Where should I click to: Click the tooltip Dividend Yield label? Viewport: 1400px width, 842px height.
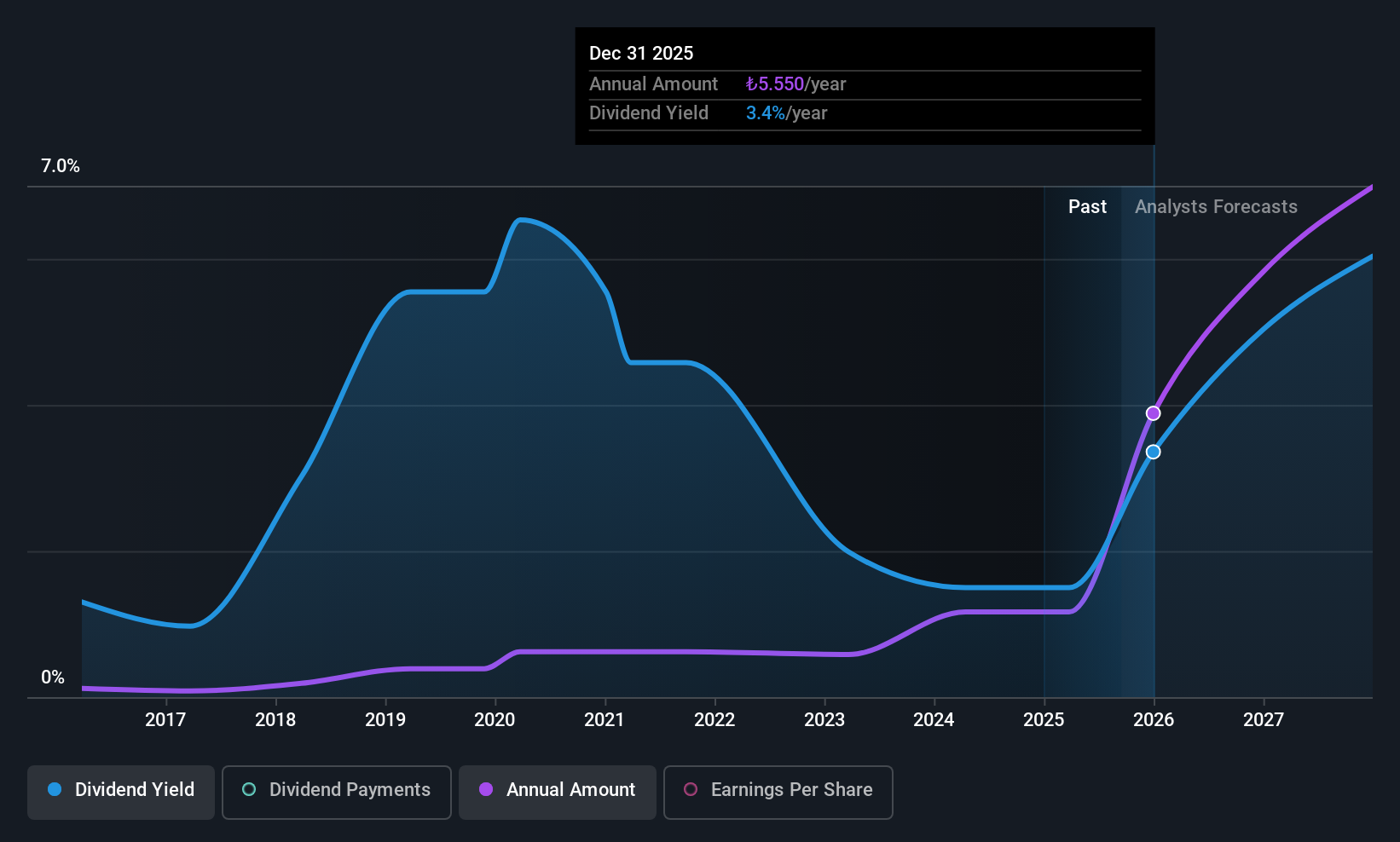649,112
